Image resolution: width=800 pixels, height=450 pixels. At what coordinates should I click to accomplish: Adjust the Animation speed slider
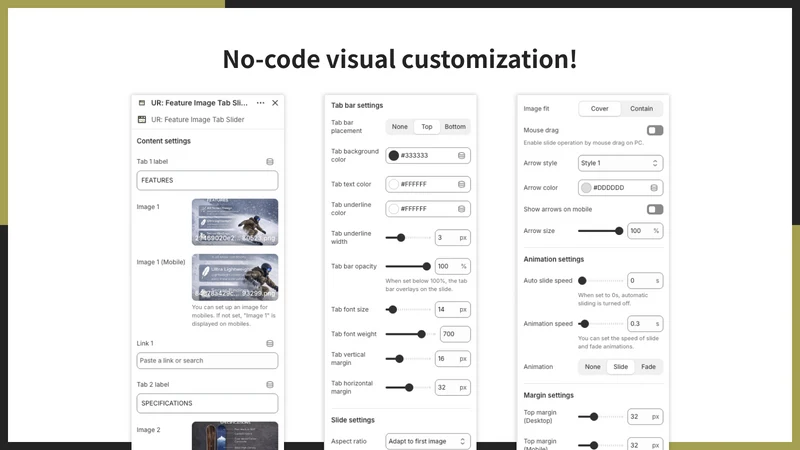tap(601, 324)
